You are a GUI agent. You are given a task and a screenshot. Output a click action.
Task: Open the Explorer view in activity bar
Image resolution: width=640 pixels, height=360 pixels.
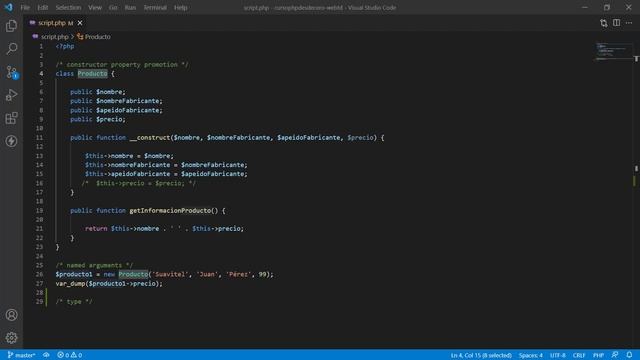tap(11, 26)
